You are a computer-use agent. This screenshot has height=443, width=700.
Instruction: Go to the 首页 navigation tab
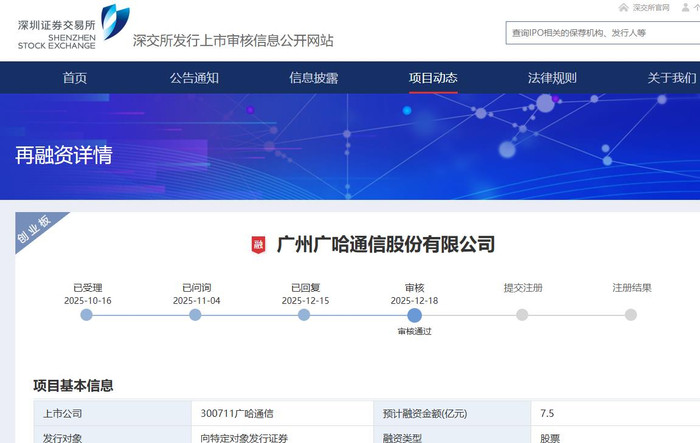(75, 78)
